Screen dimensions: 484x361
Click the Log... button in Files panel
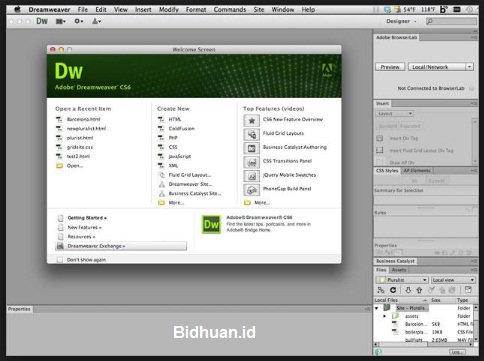coord(457,352)
